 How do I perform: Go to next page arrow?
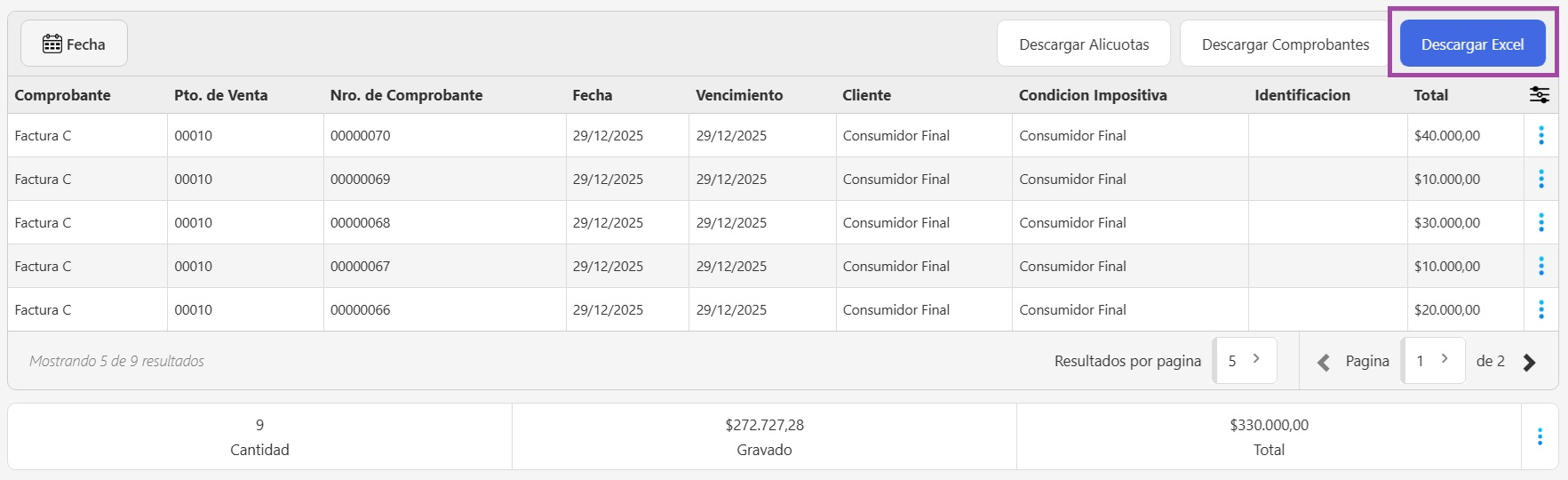[x=1529, y=362]
